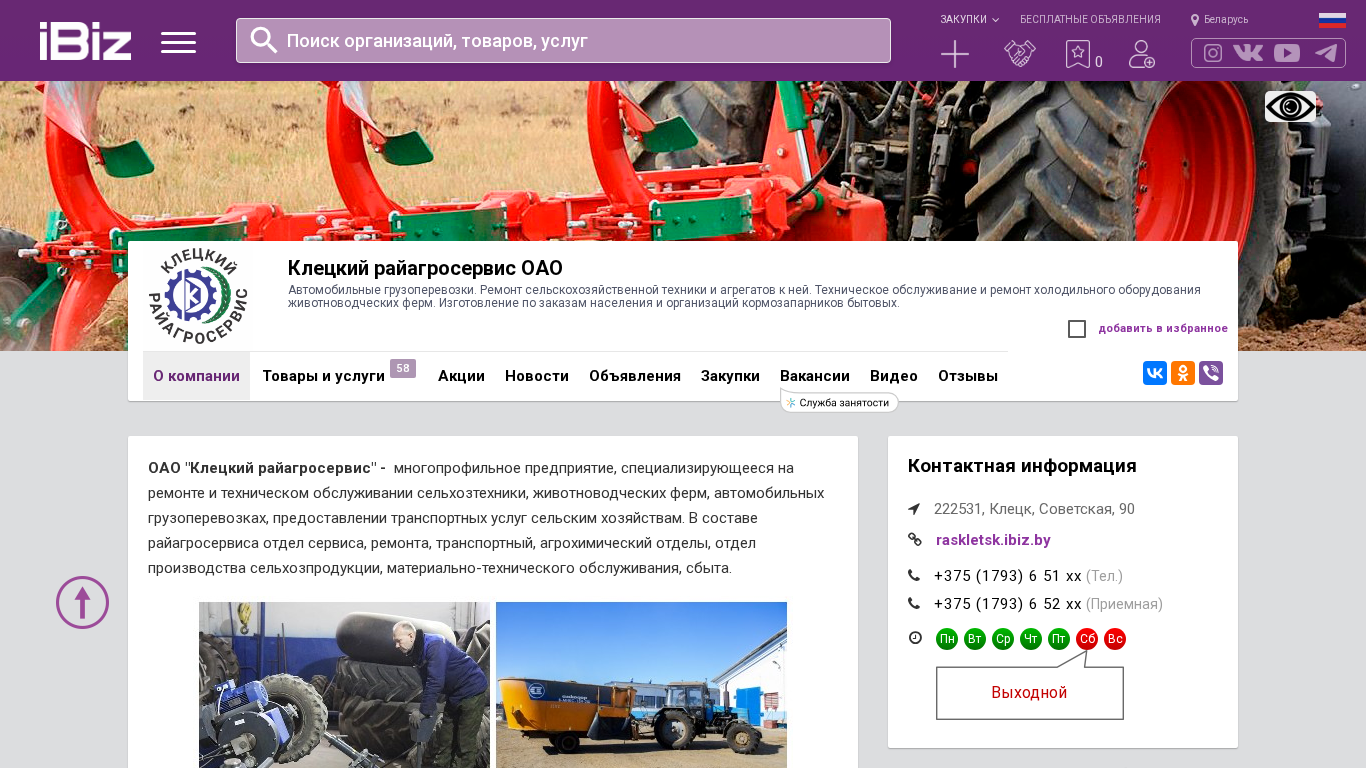Open the raskletsk.ibiz.by link
Screen dimensions: 1366x768
993,540
